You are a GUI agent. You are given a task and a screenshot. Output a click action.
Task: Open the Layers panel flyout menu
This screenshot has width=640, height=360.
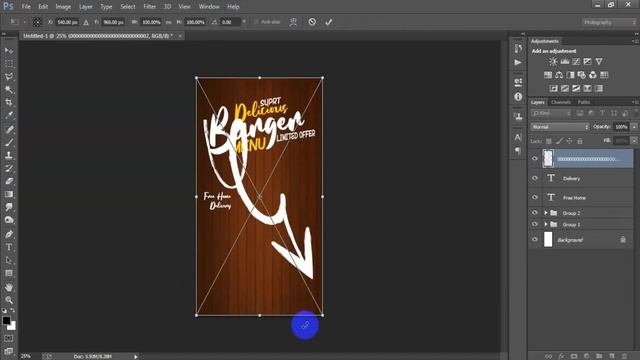[635, 102]
